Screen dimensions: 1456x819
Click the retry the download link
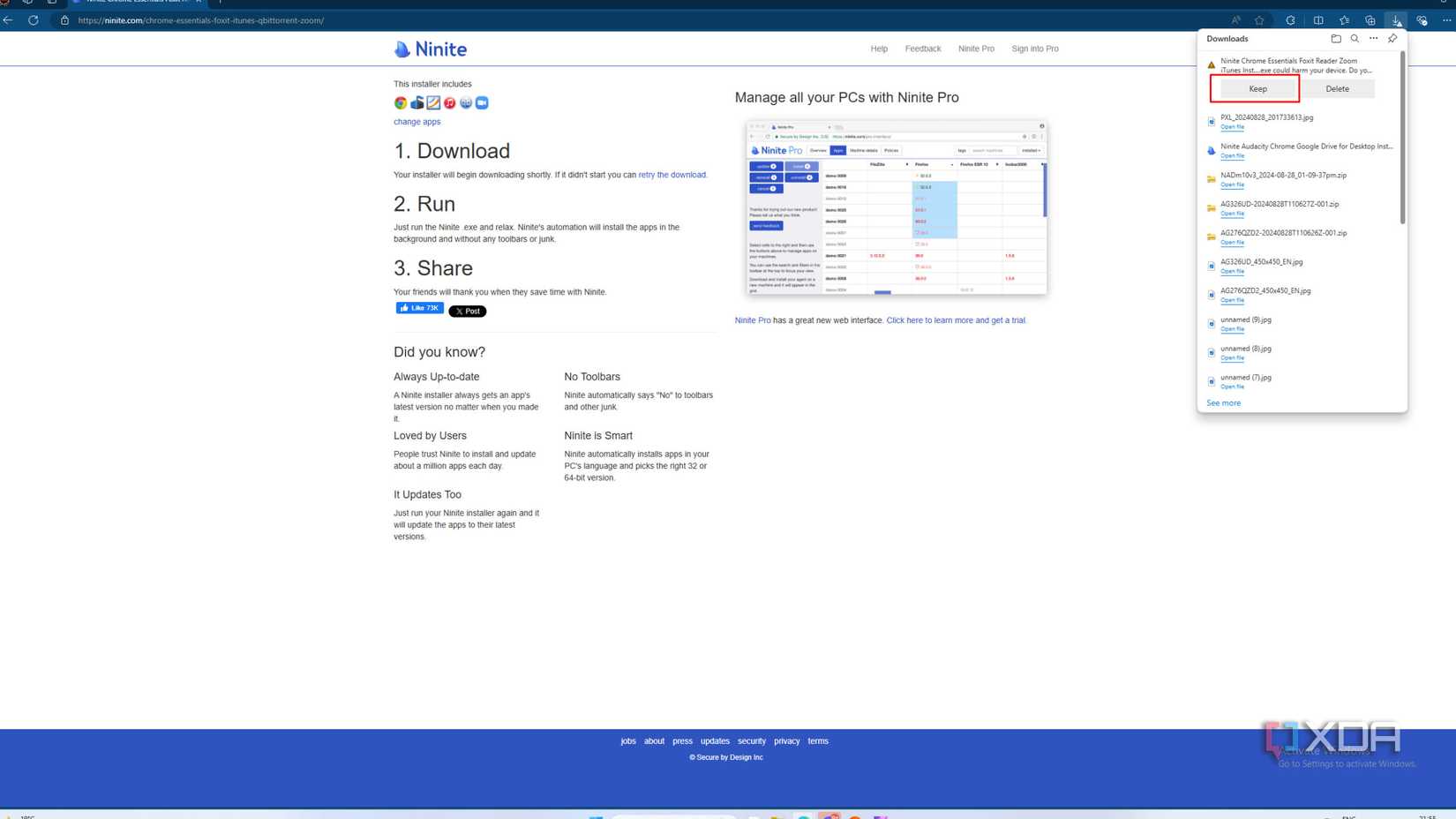click(672, 175)
